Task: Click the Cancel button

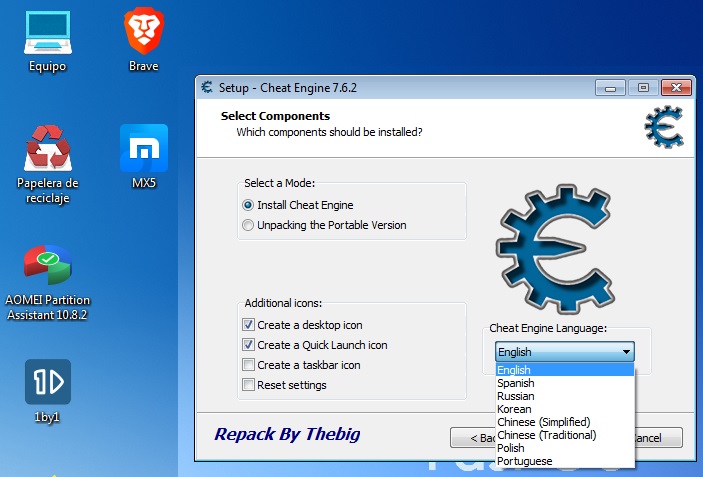Action: (x=658, y=438)
